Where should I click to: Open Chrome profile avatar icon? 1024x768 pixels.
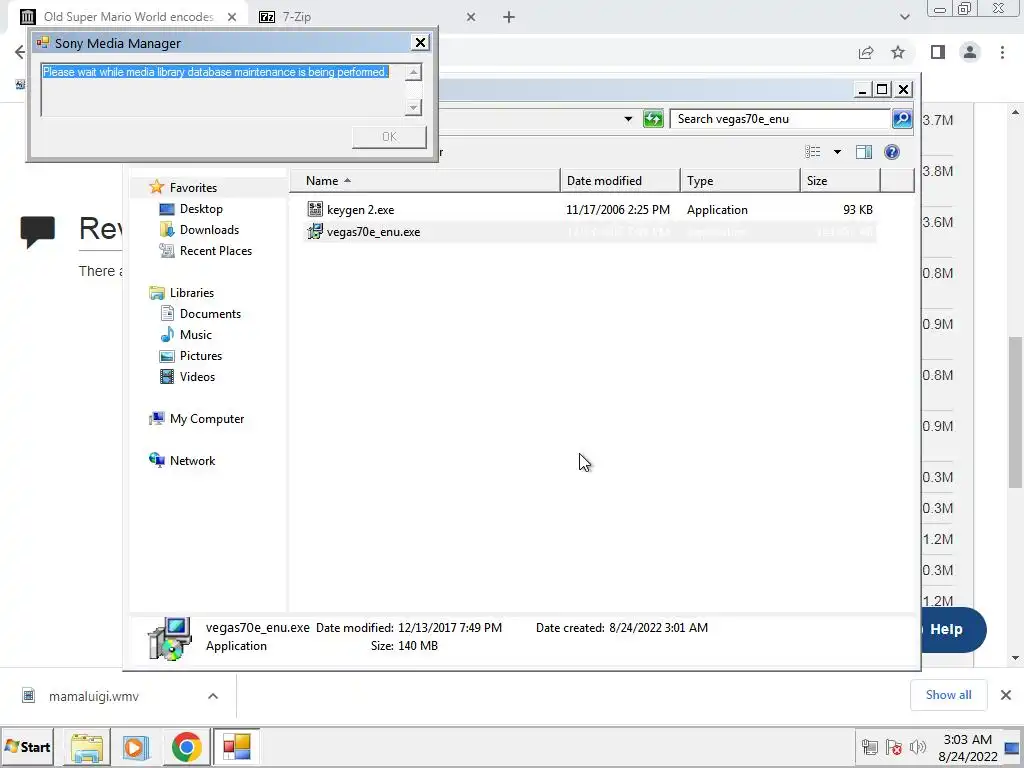click(x=970, y=52)
